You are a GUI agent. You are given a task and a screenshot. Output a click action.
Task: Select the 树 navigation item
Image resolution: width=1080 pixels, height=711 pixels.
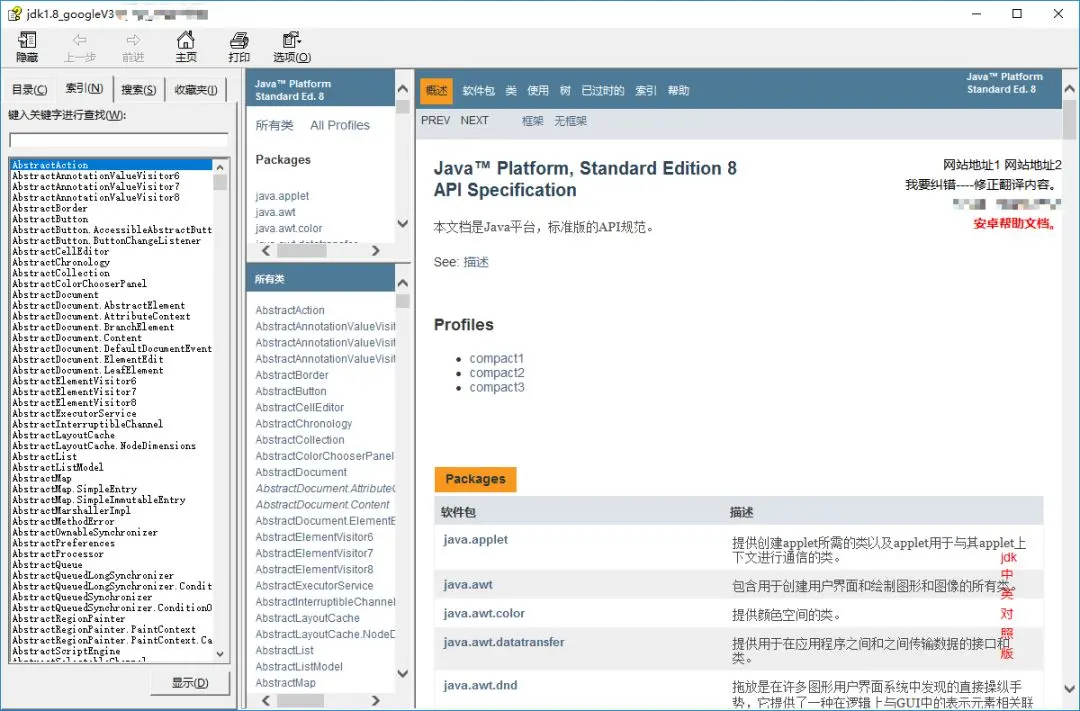(565, 90)
